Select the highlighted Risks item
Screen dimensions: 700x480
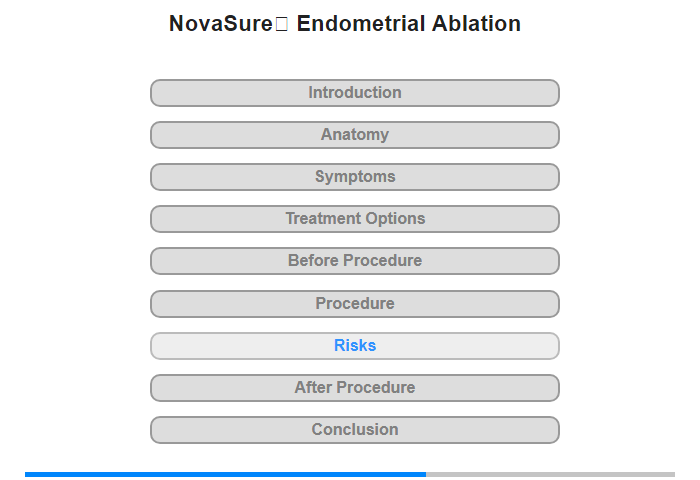point(355,346)
